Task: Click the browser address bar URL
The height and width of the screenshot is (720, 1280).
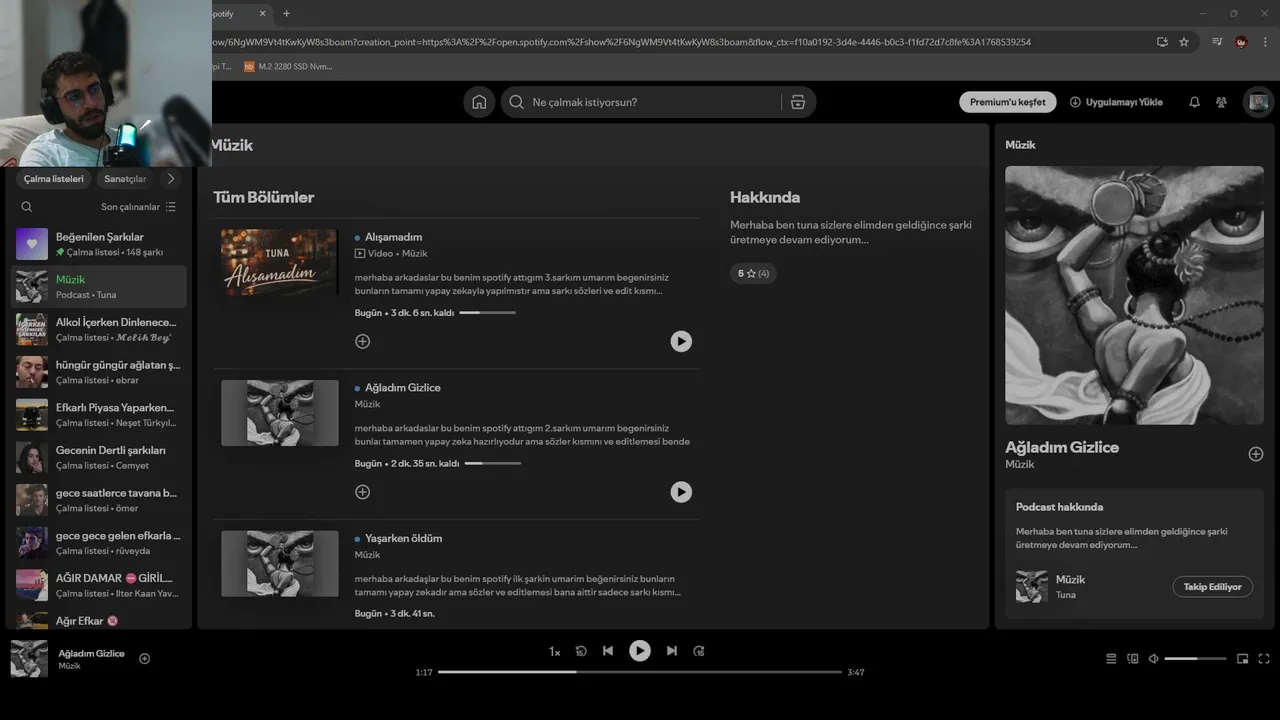Action: (x=620, y=42)
